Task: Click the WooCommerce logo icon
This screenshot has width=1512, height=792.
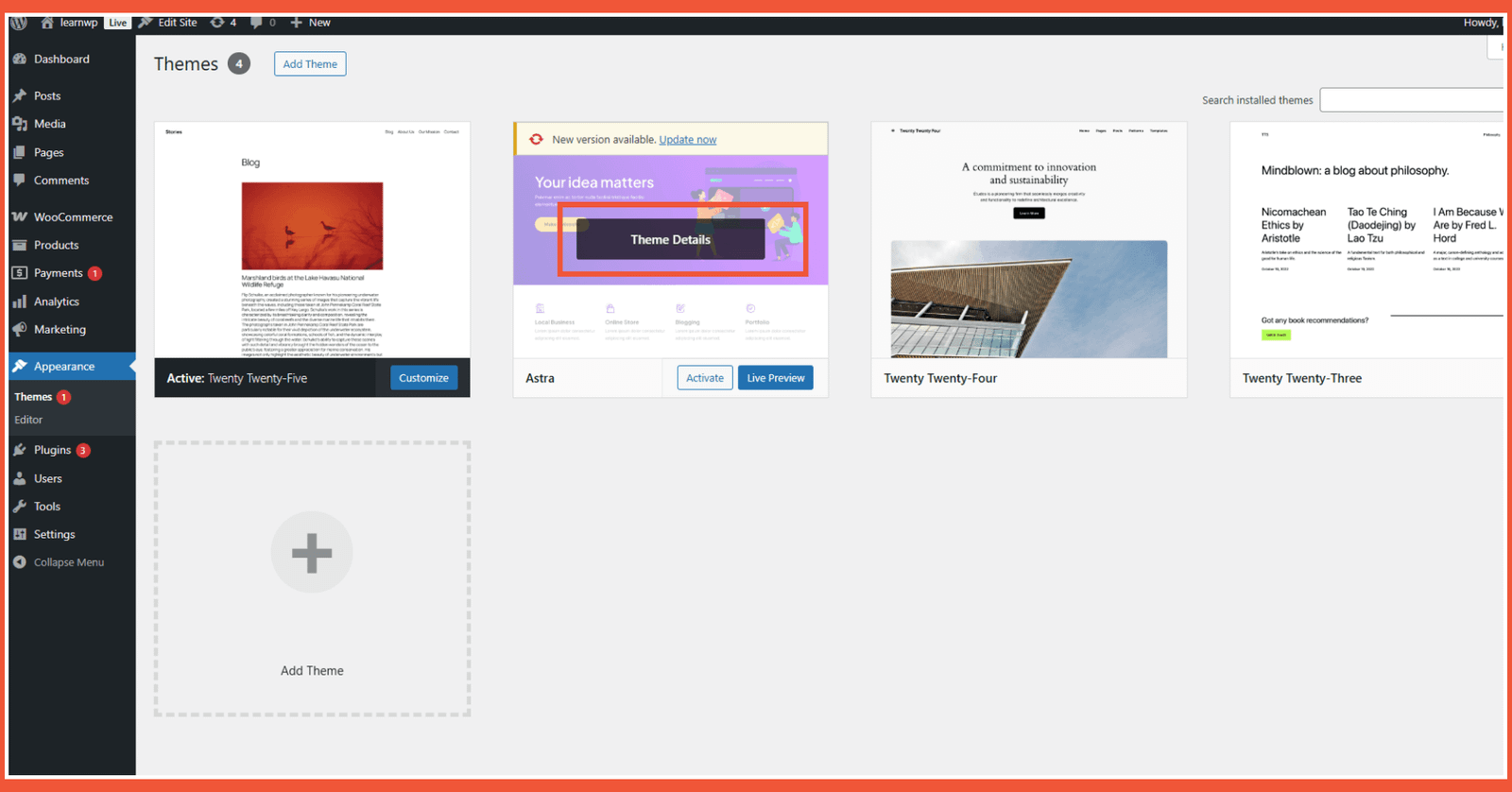Action: tap(20, 216)
